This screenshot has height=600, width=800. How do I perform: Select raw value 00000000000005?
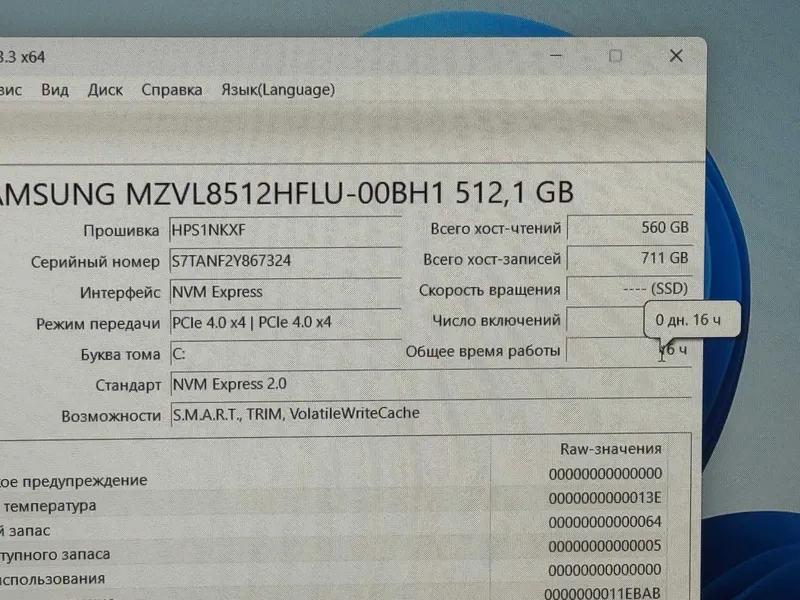click(x=605, y=546)
